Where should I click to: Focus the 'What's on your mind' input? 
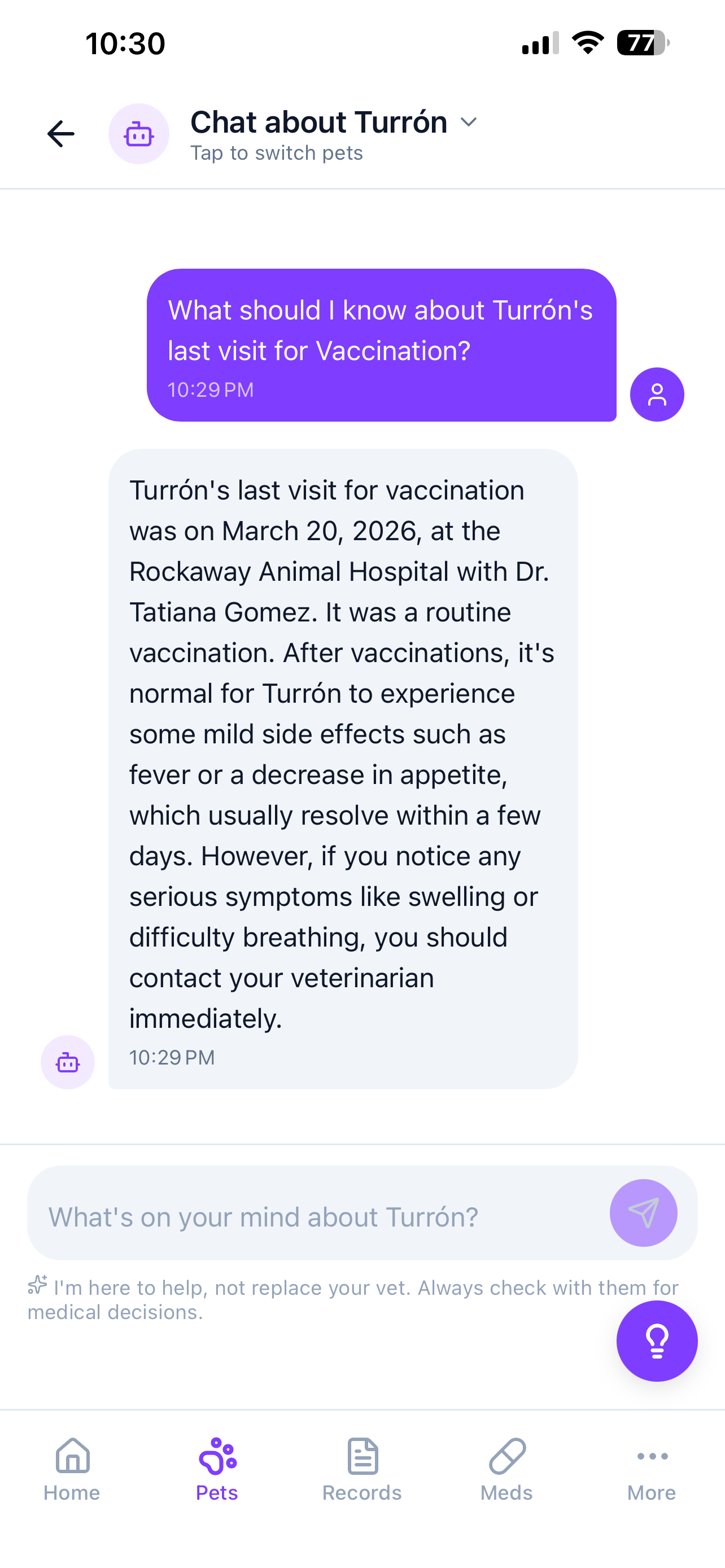pyautogui.click(x=317, y=1217)
